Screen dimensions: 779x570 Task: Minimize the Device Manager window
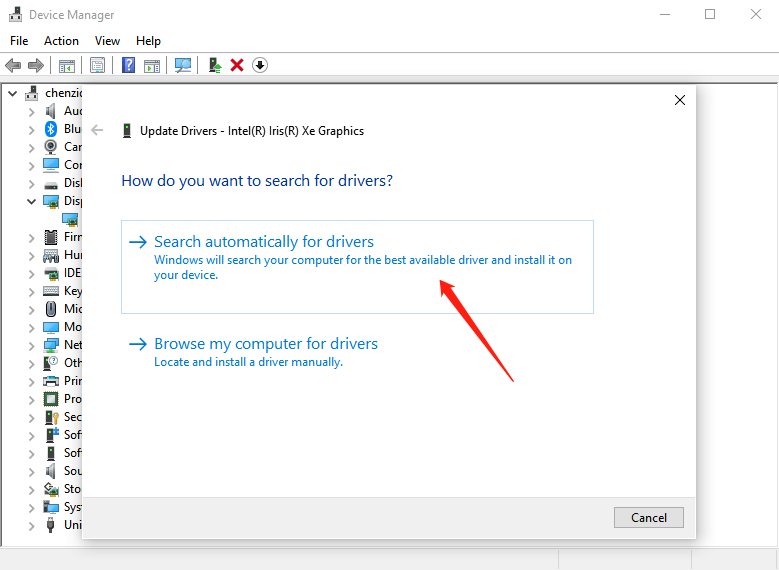(665, 14)
